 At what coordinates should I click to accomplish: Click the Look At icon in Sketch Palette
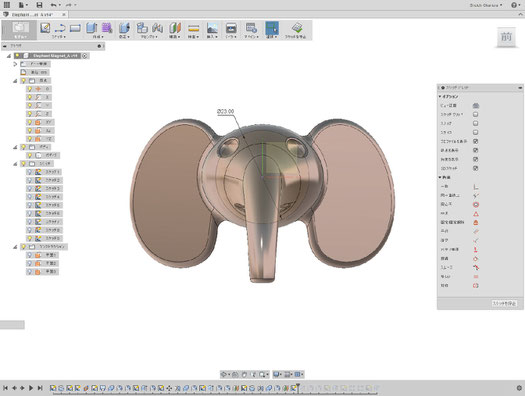(x=475, y=105)
